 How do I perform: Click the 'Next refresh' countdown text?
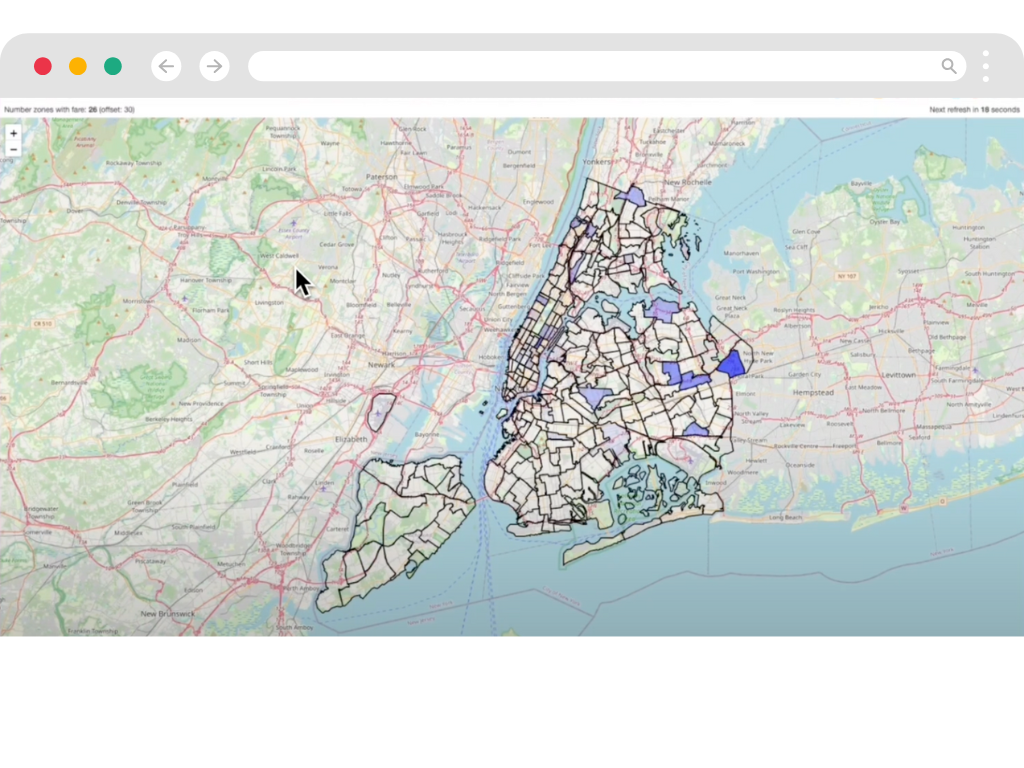point(974,109)
